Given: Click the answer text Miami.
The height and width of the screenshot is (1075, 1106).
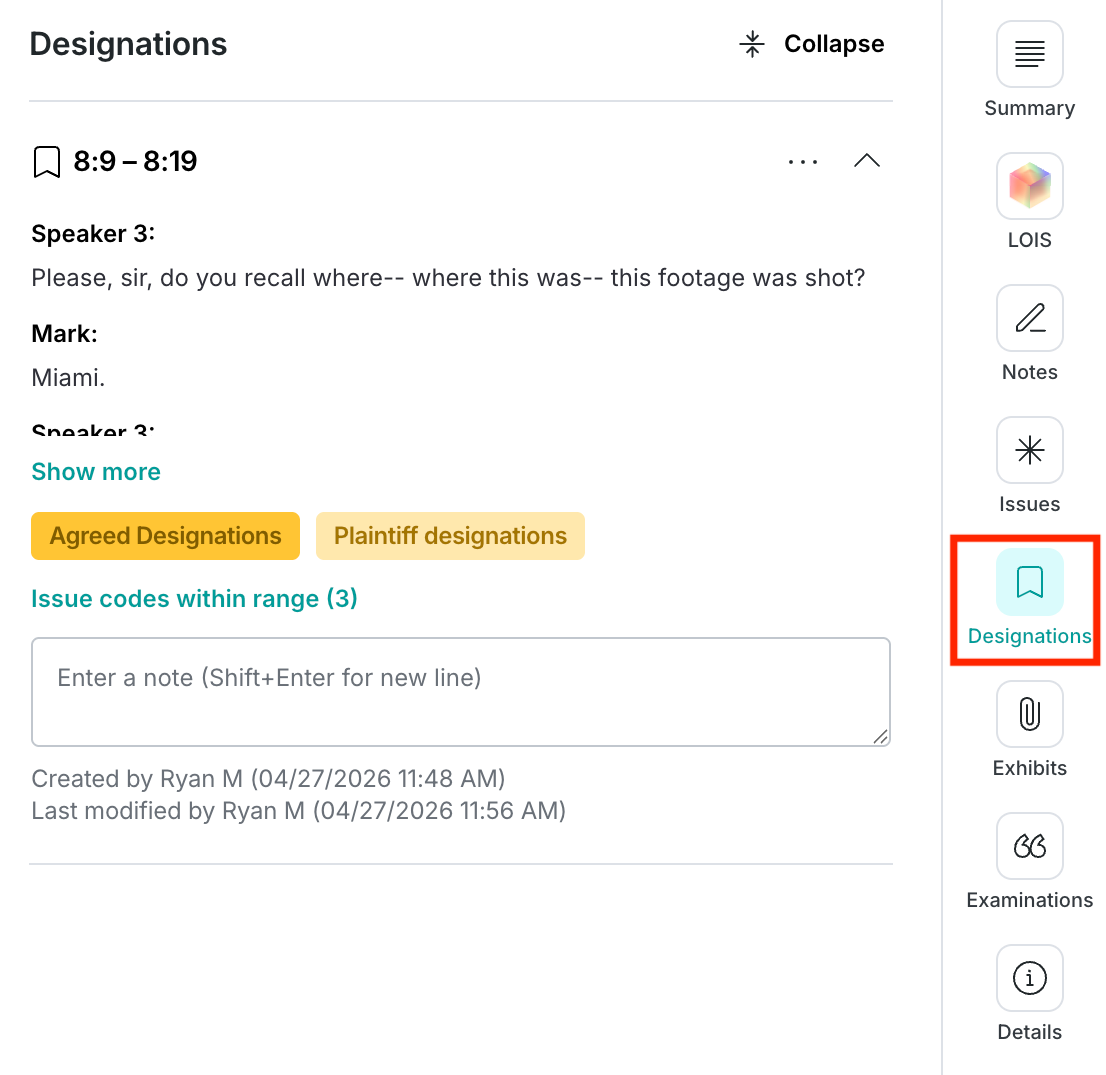Looking at the screenshot, I should coord(68,378).
